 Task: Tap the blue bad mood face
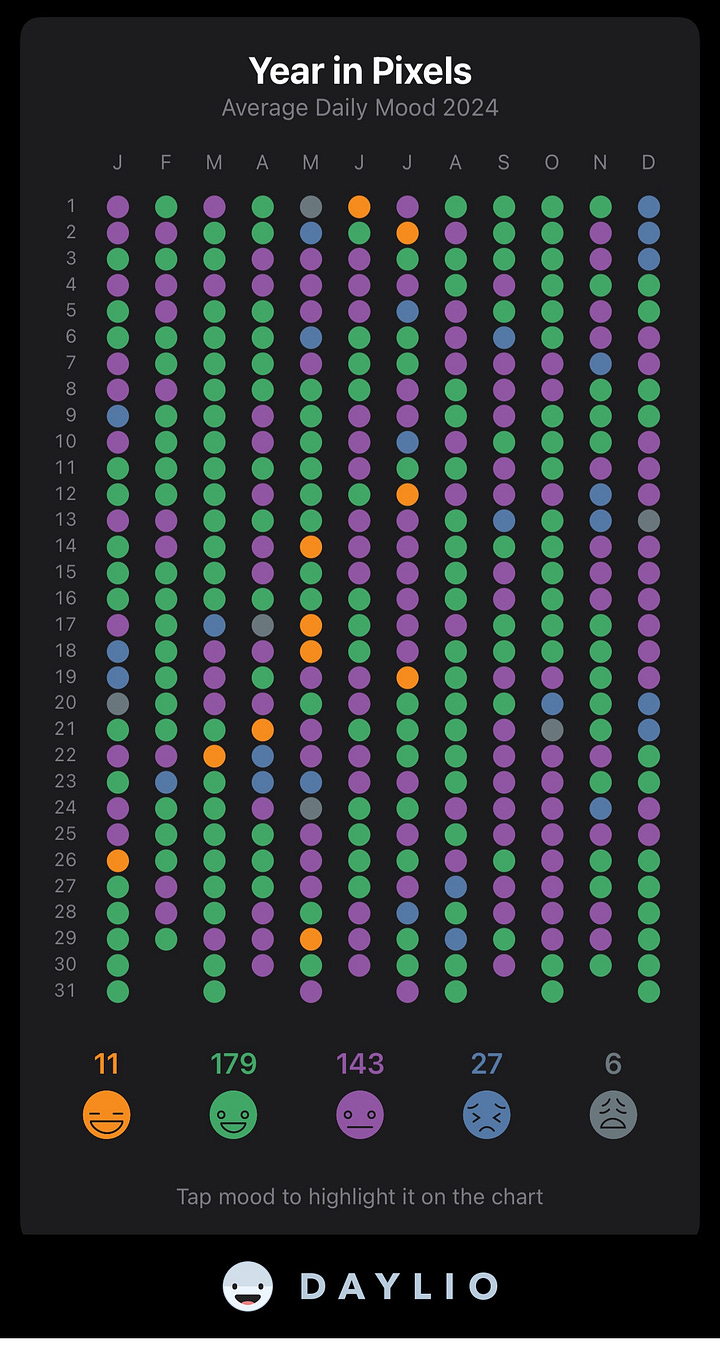(x=487, y=1115)
